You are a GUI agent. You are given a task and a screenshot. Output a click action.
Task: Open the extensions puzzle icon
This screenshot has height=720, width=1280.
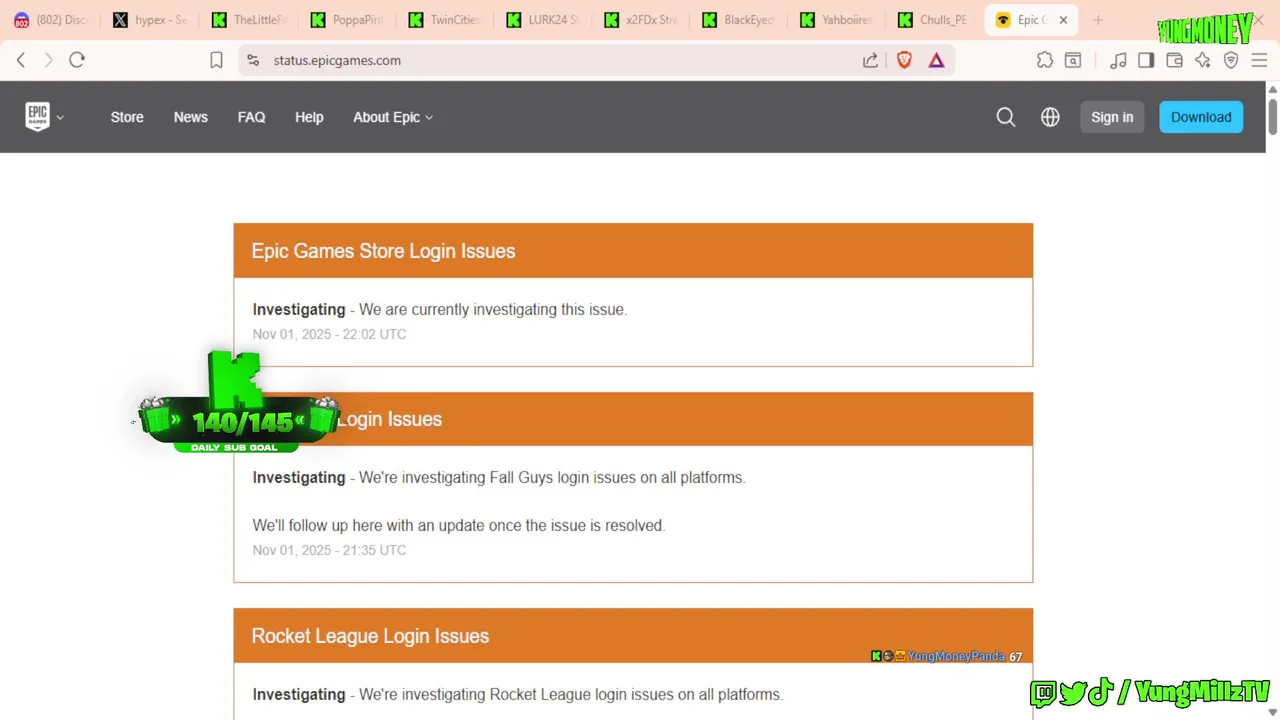point(1045,60)
